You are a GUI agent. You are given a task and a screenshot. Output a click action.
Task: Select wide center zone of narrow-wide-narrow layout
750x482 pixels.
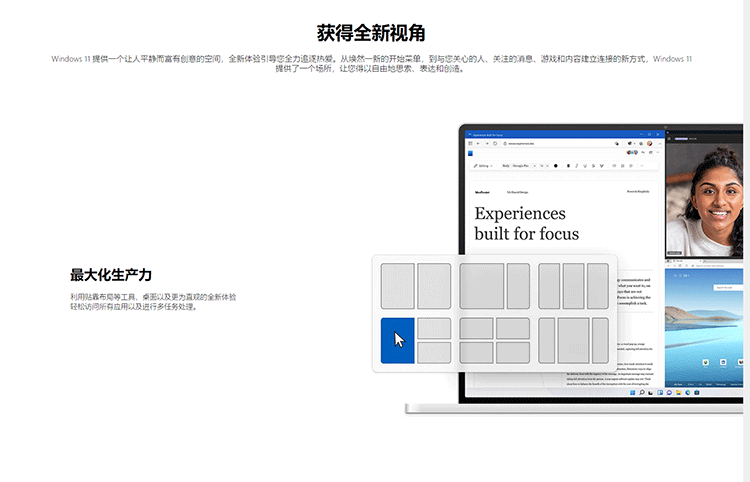pos(574,340)
